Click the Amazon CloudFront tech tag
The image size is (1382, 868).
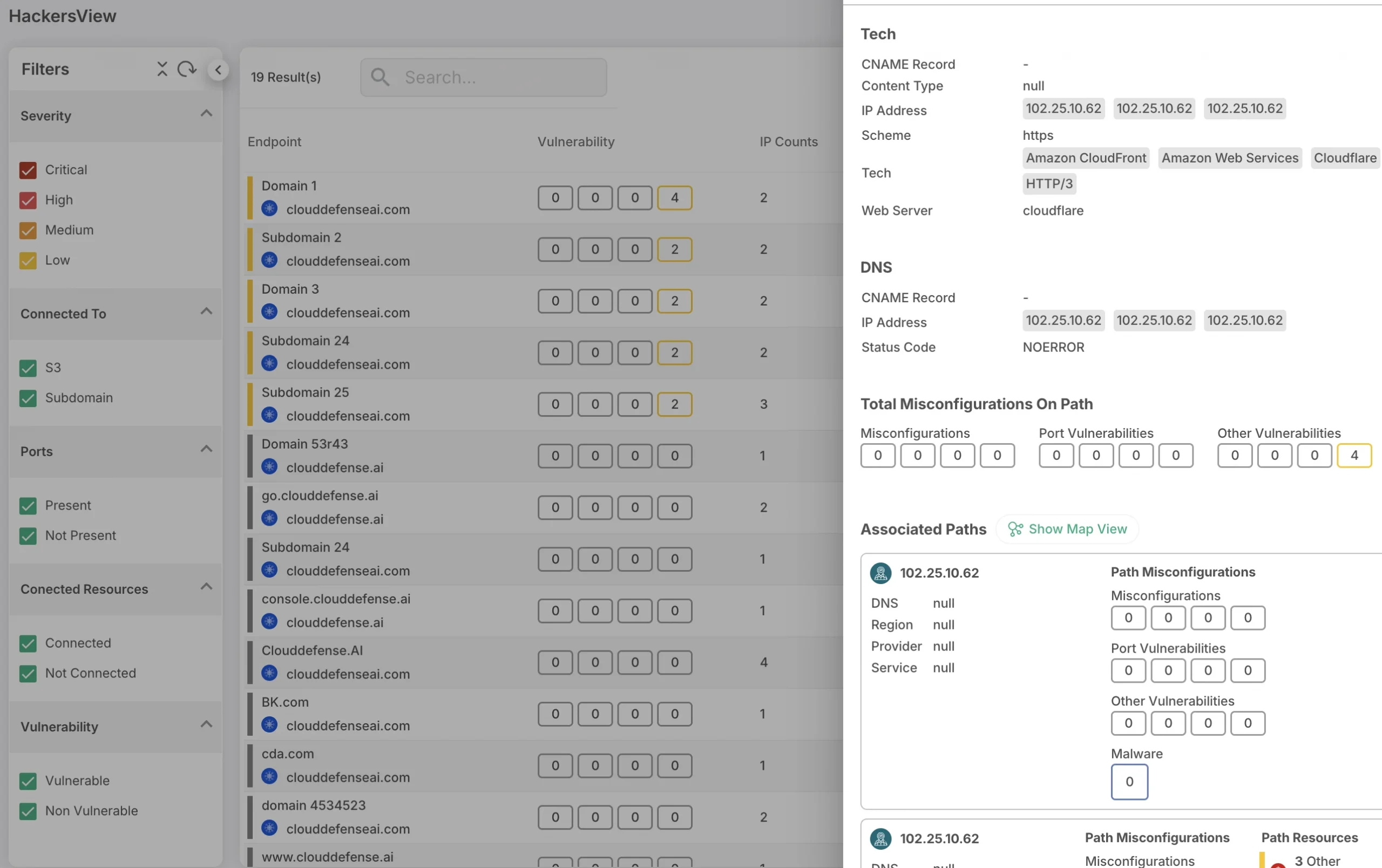pos(1085,158)
